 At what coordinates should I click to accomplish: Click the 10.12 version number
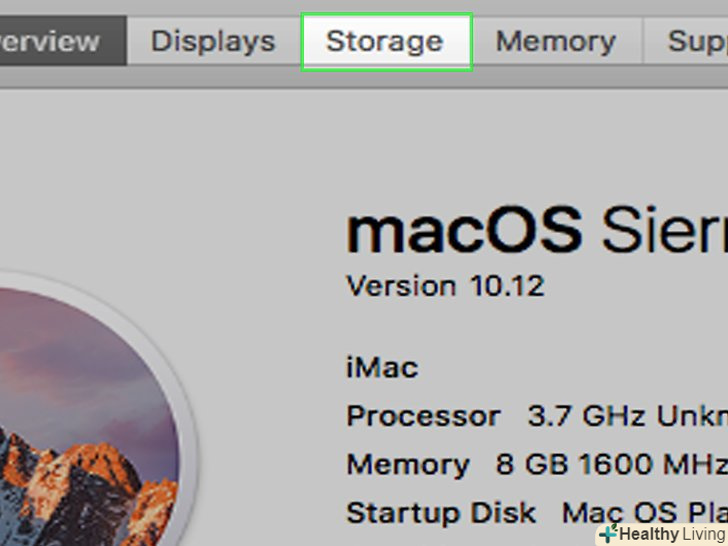pyautogui.click(x=507, y=286)
